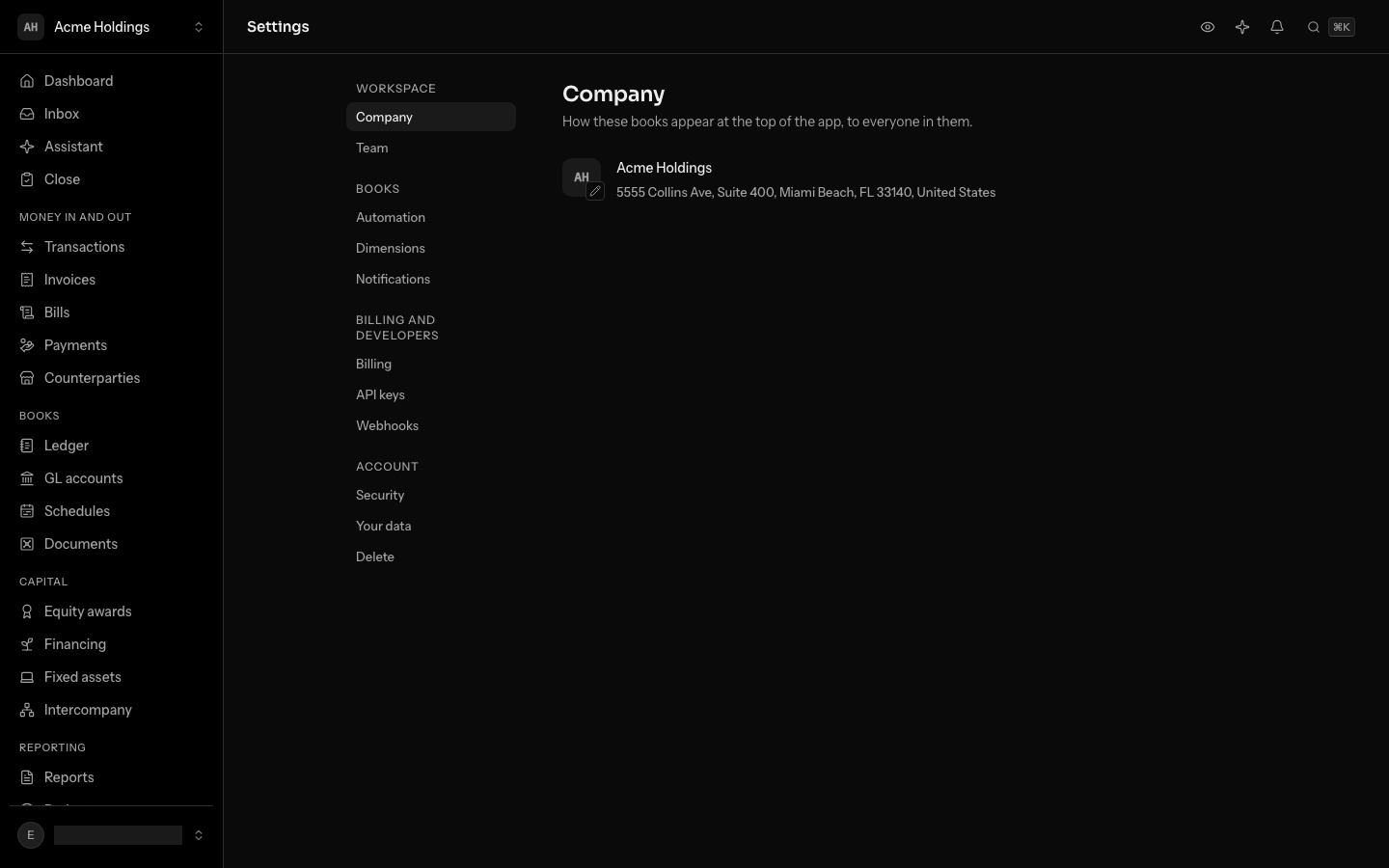Image resolution: width=1389 pixels, height=868 pixels.
Task: Click the Financing sprout icon
Action: pos(27,644)
